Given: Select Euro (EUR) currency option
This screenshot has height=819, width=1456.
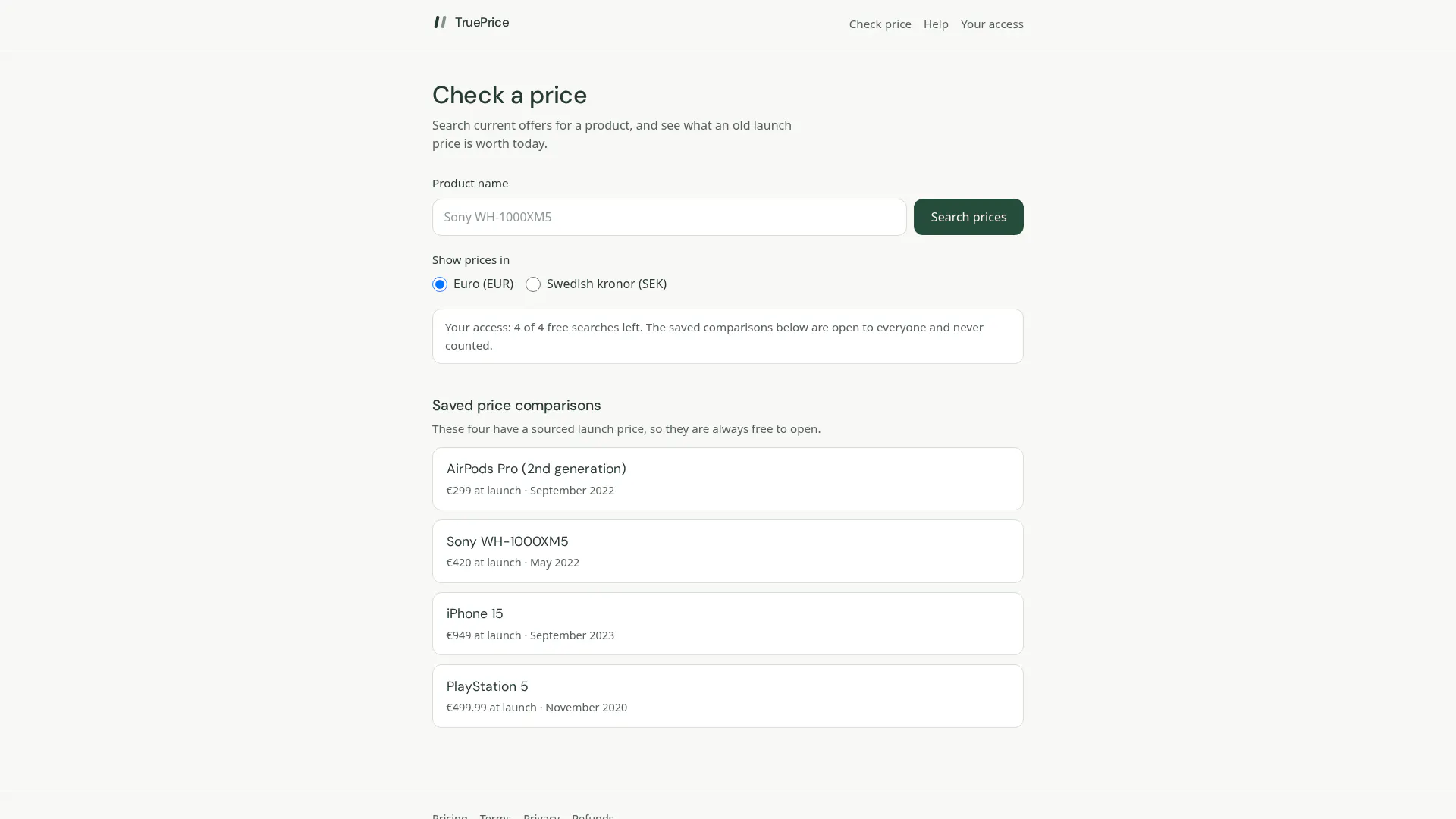Looking at the screenshot, I should [440, 284].
